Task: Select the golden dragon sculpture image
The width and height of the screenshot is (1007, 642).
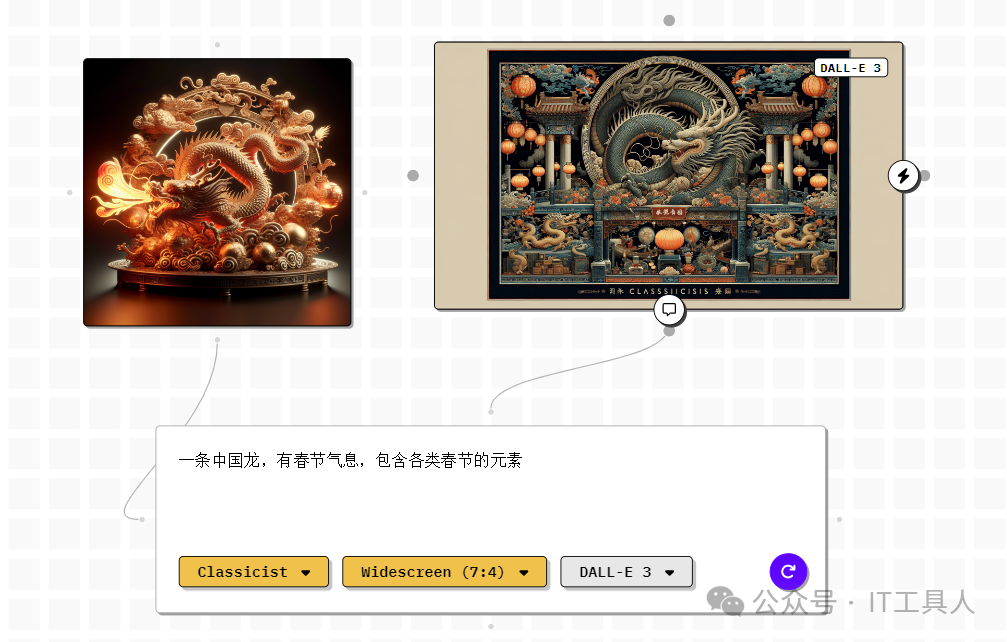Action: [217, 192]
